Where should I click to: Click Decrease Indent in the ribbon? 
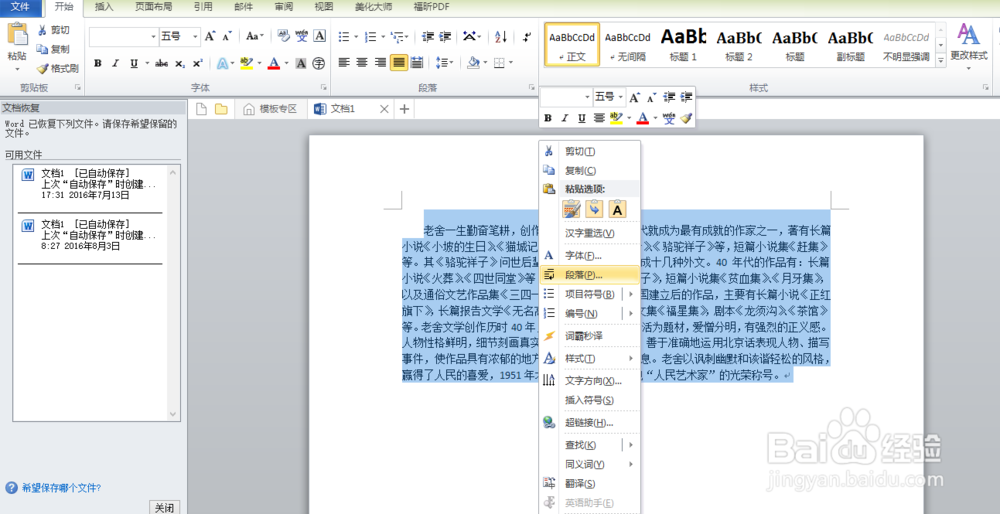coord(428,36)
